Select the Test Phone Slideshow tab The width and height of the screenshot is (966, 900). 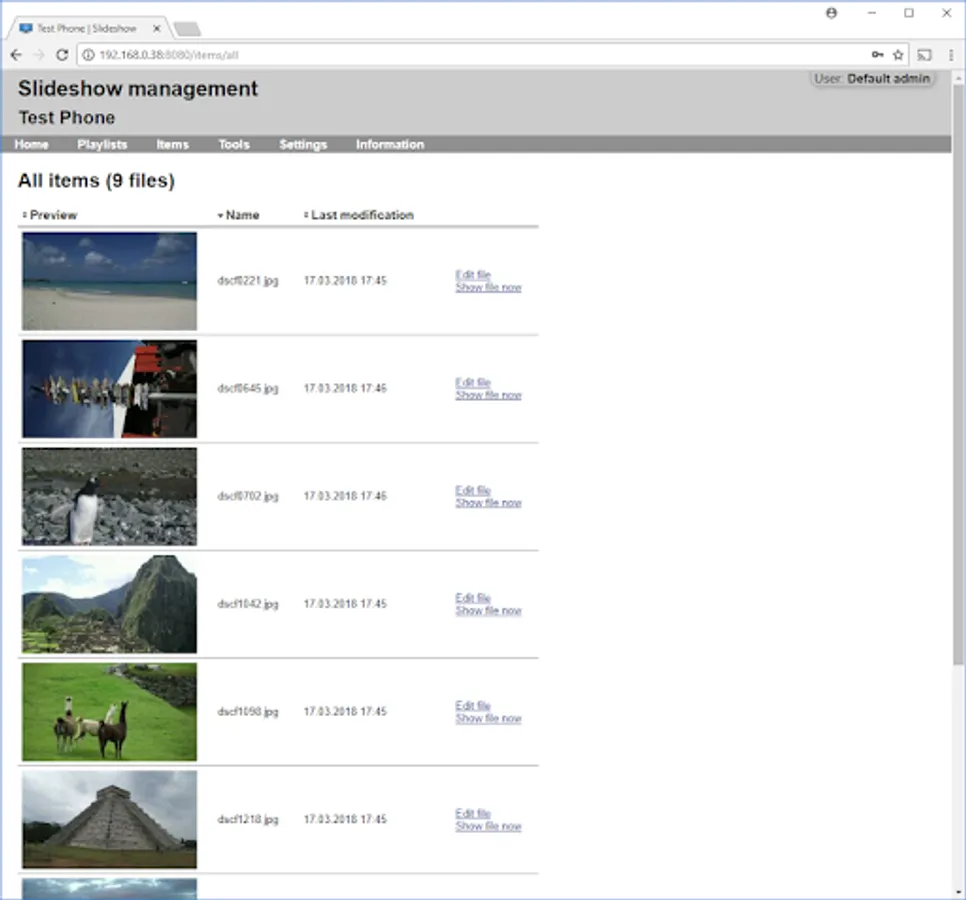pos(86,28)
